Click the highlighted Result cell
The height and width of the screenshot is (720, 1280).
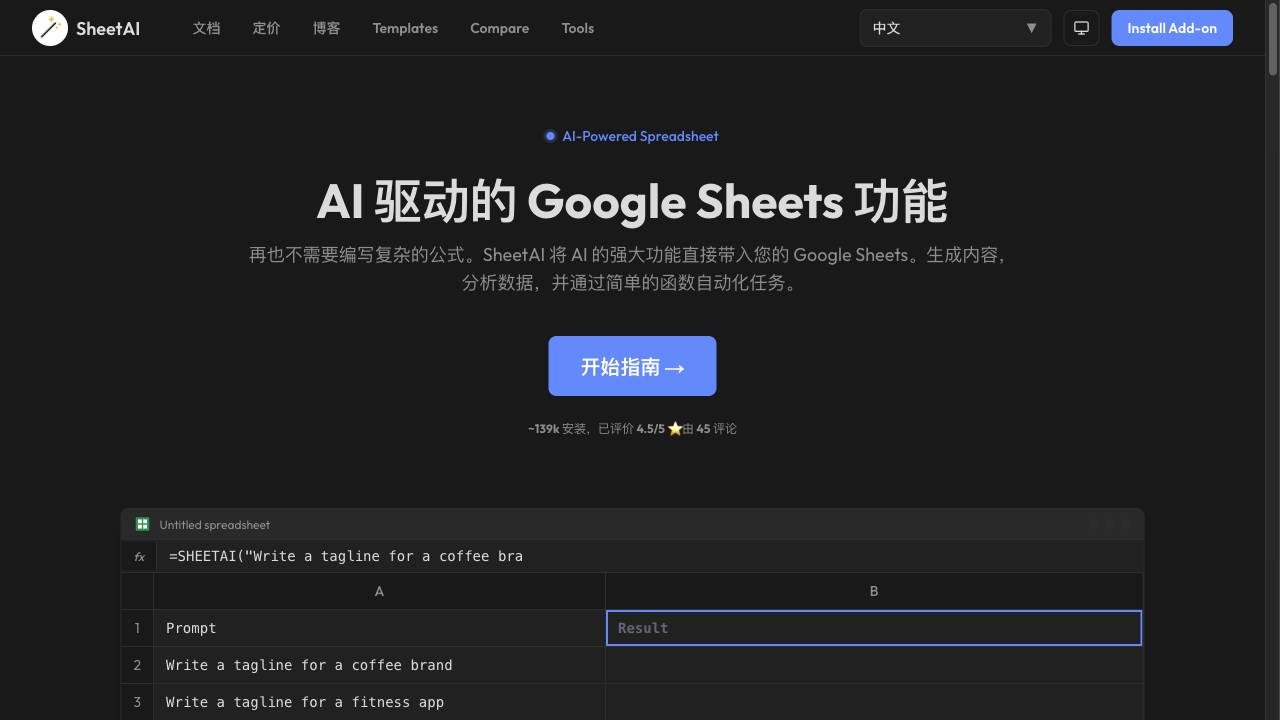tap(873, 628)
